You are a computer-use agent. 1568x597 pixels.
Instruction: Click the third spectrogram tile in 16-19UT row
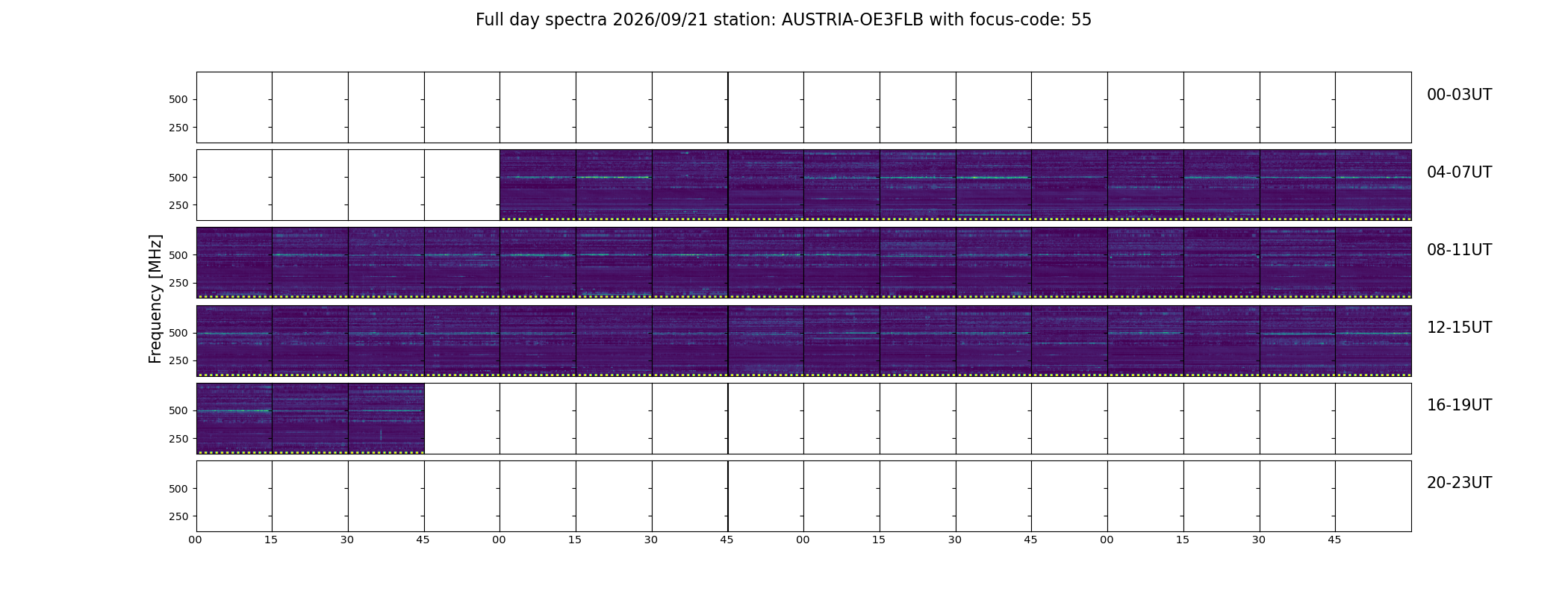point(386,418)
